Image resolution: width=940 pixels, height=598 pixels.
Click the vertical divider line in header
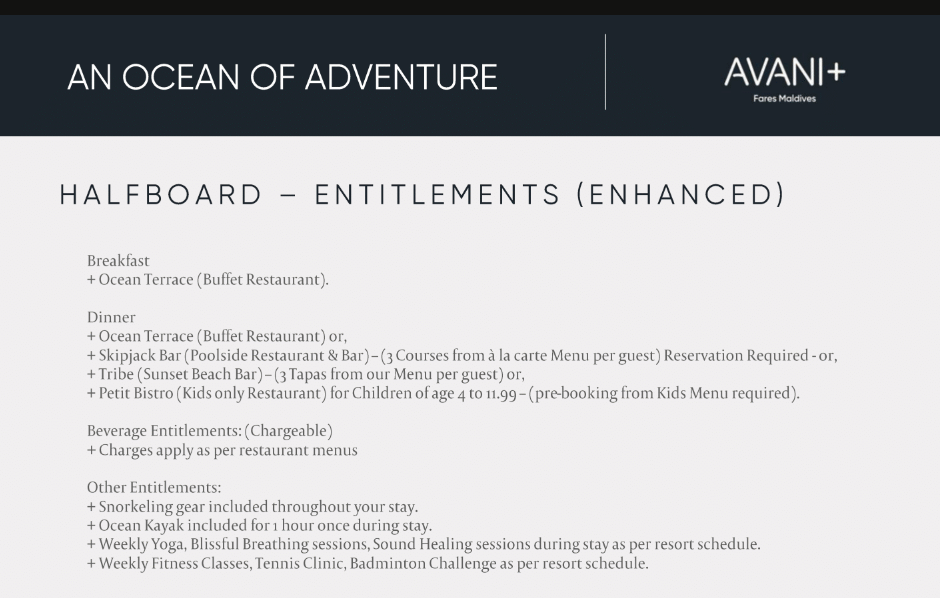pyautogui.click(x=605, y=72)
